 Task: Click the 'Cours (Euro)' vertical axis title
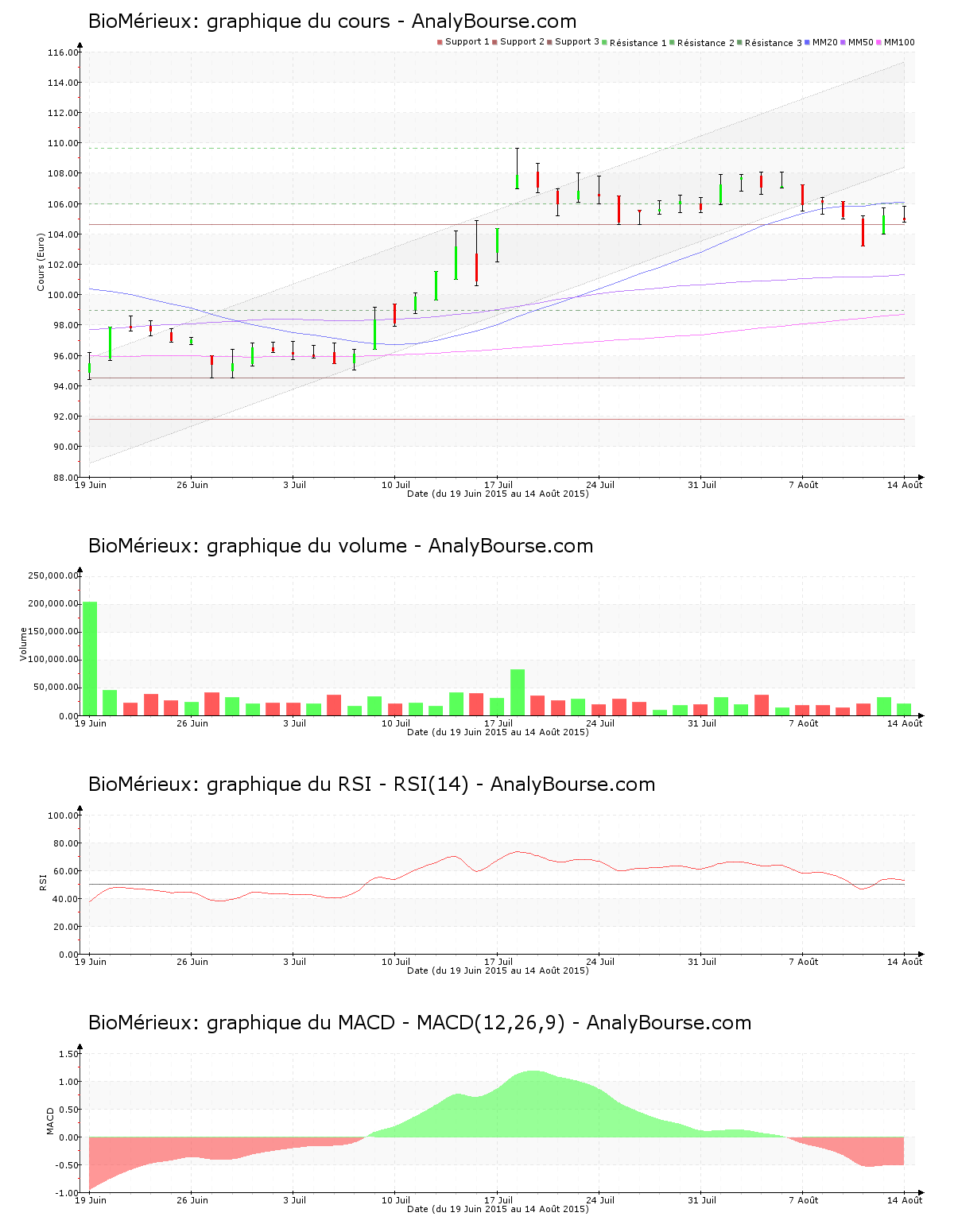click(x=41, y=262)
